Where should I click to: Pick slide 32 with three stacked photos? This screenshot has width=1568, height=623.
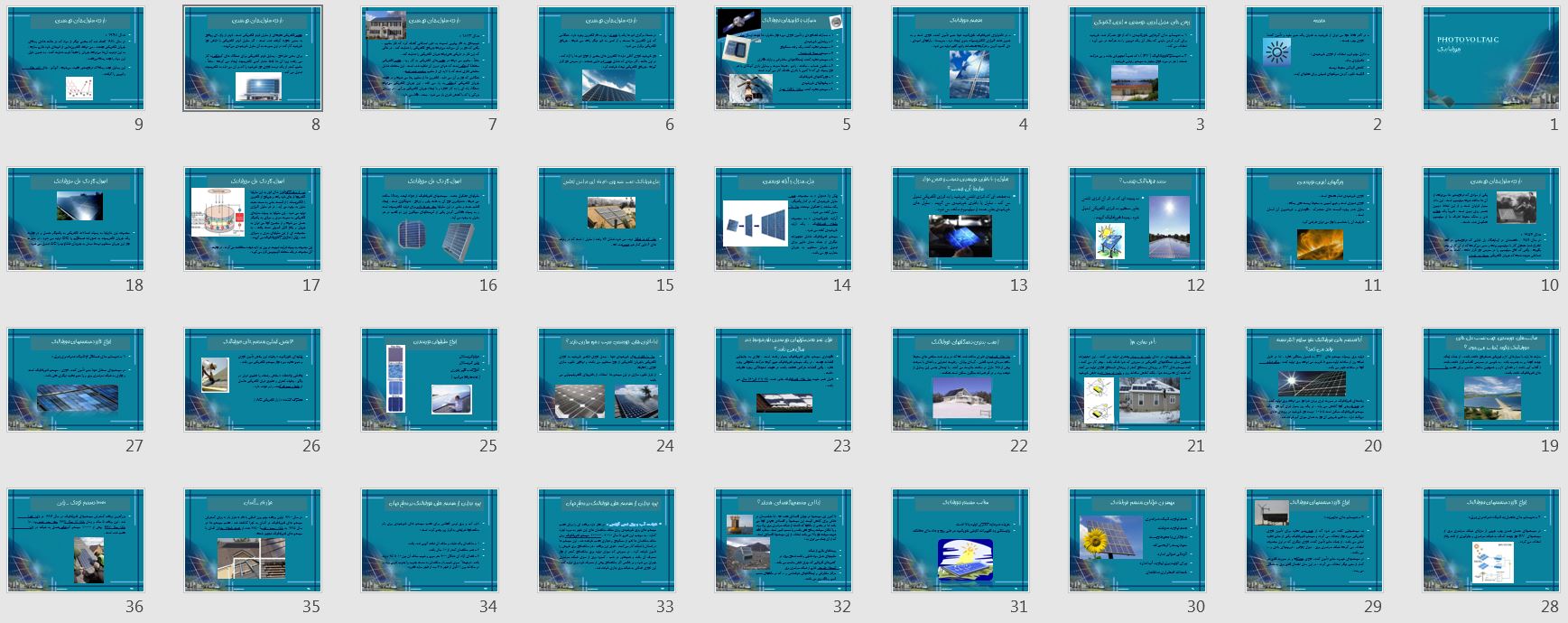(x=783, y=541)
